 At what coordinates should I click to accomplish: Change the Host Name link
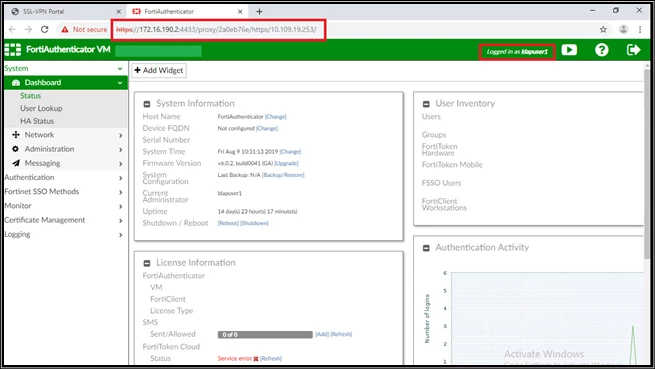tap(276, 117)
